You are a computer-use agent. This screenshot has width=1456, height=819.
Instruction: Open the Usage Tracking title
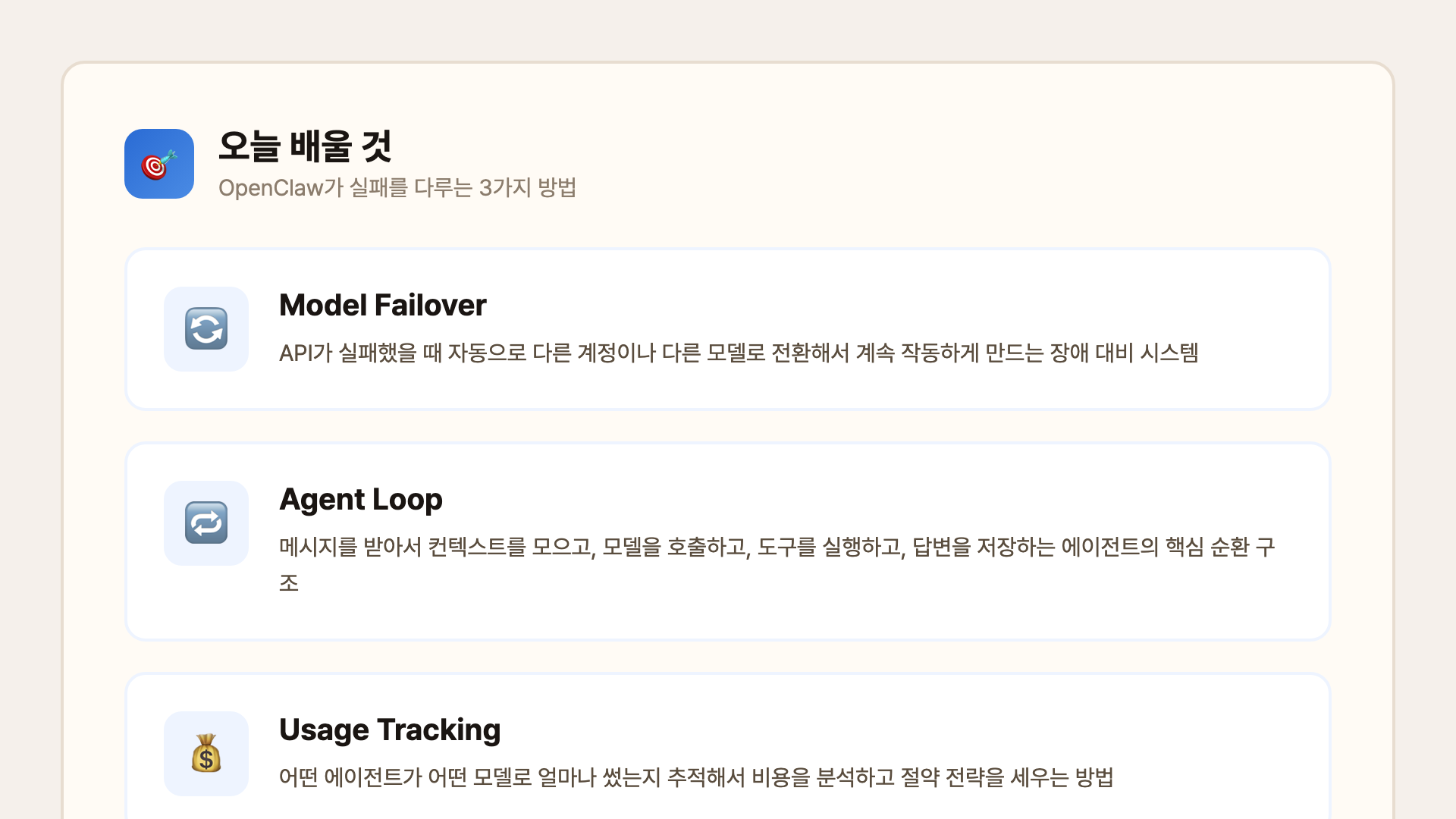pyautogui.click(x=390, y=730)
